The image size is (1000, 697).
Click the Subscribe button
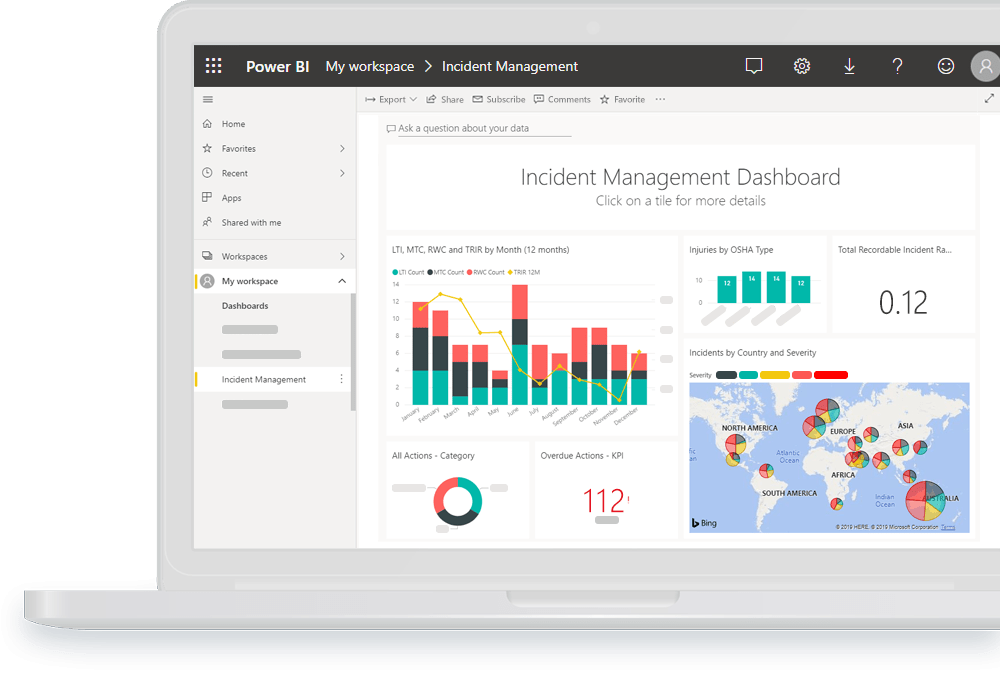coord(499,99)
